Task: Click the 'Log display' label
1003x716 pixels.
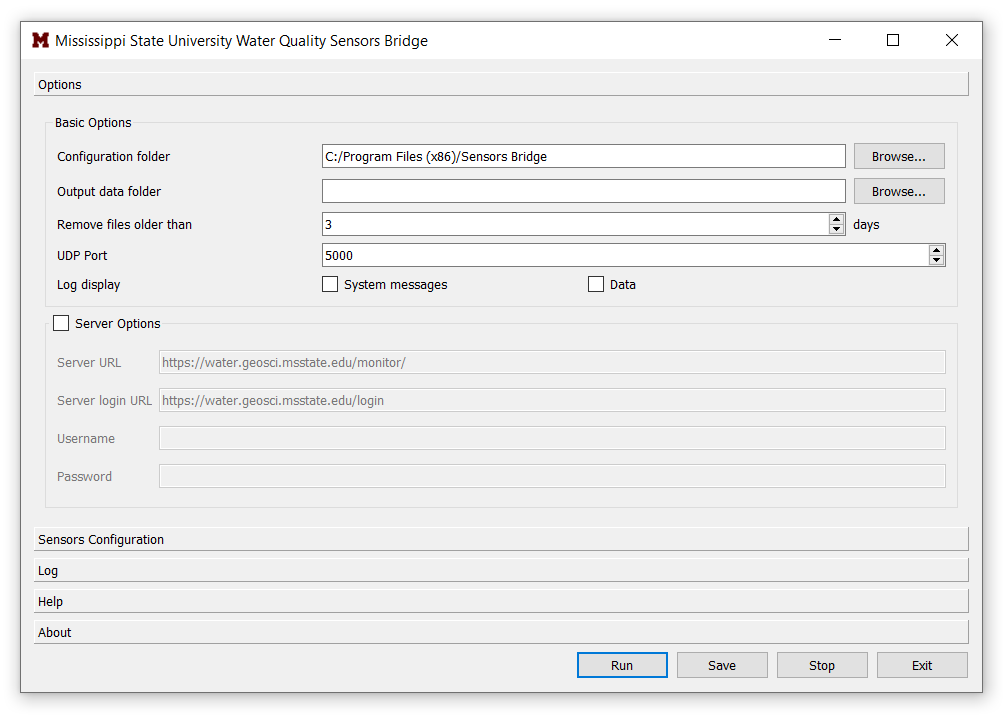Action: click(x=88, y=285)
